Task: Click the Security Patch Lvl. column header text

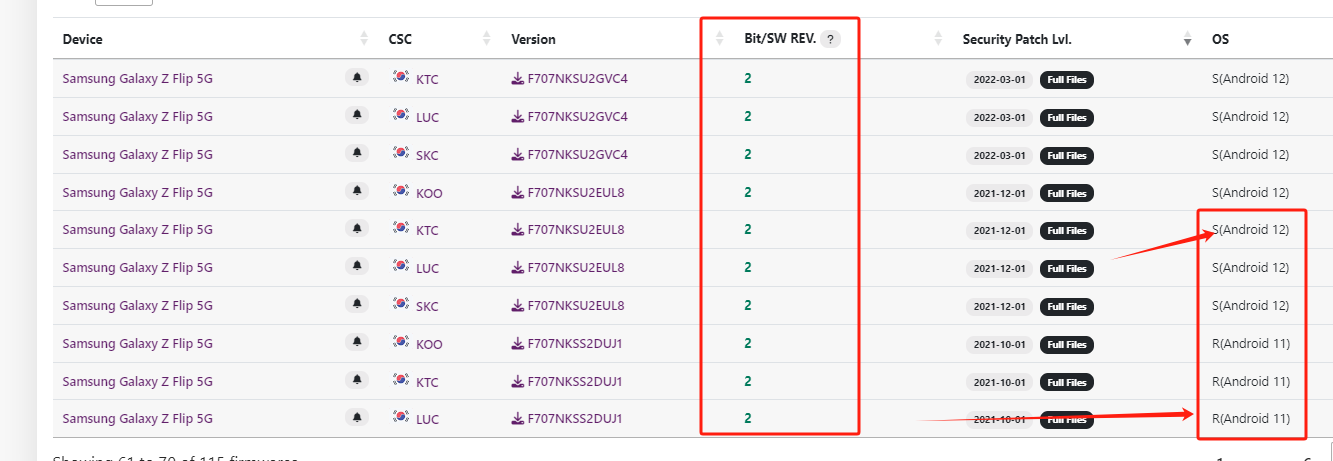Action: (x=1017, y=39)
